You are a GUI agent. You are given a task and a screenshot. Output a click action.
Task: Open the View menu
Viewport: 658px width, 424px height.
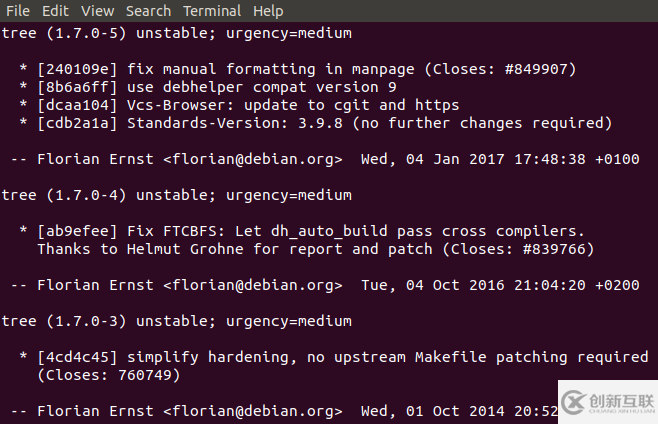(x=97, y=11)
